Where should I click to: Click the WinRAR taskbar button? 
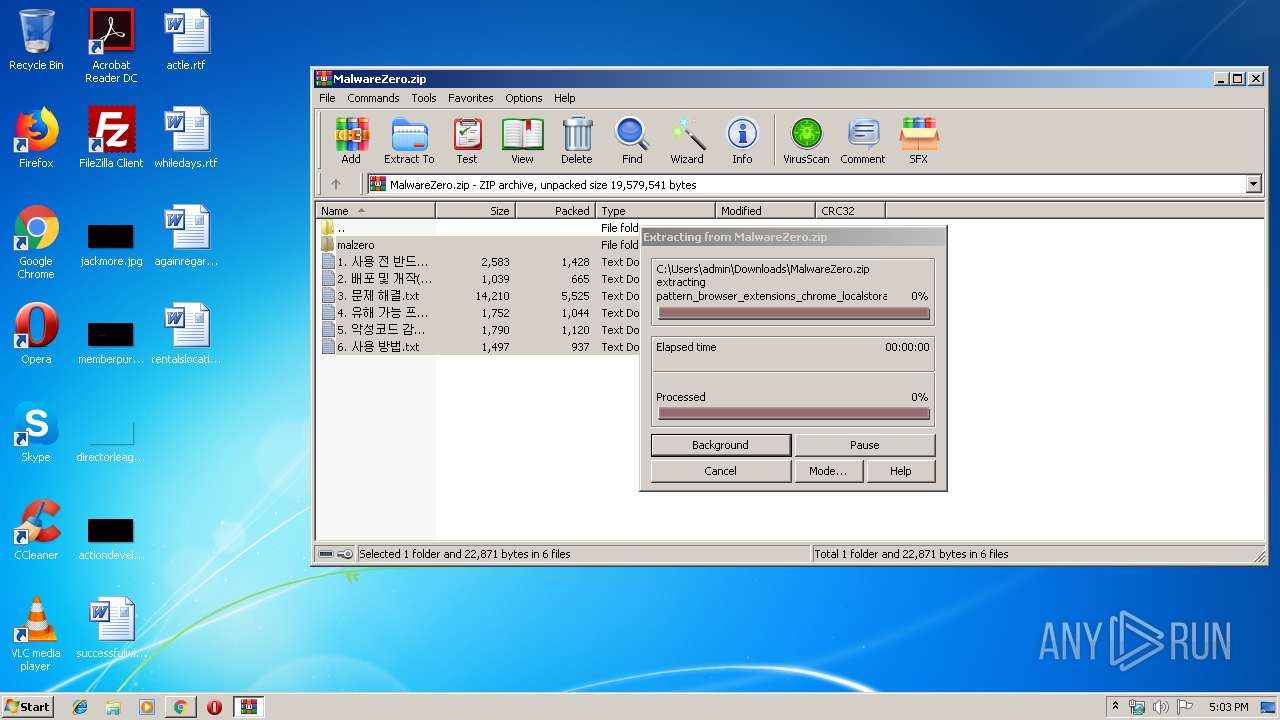[248, 707]
